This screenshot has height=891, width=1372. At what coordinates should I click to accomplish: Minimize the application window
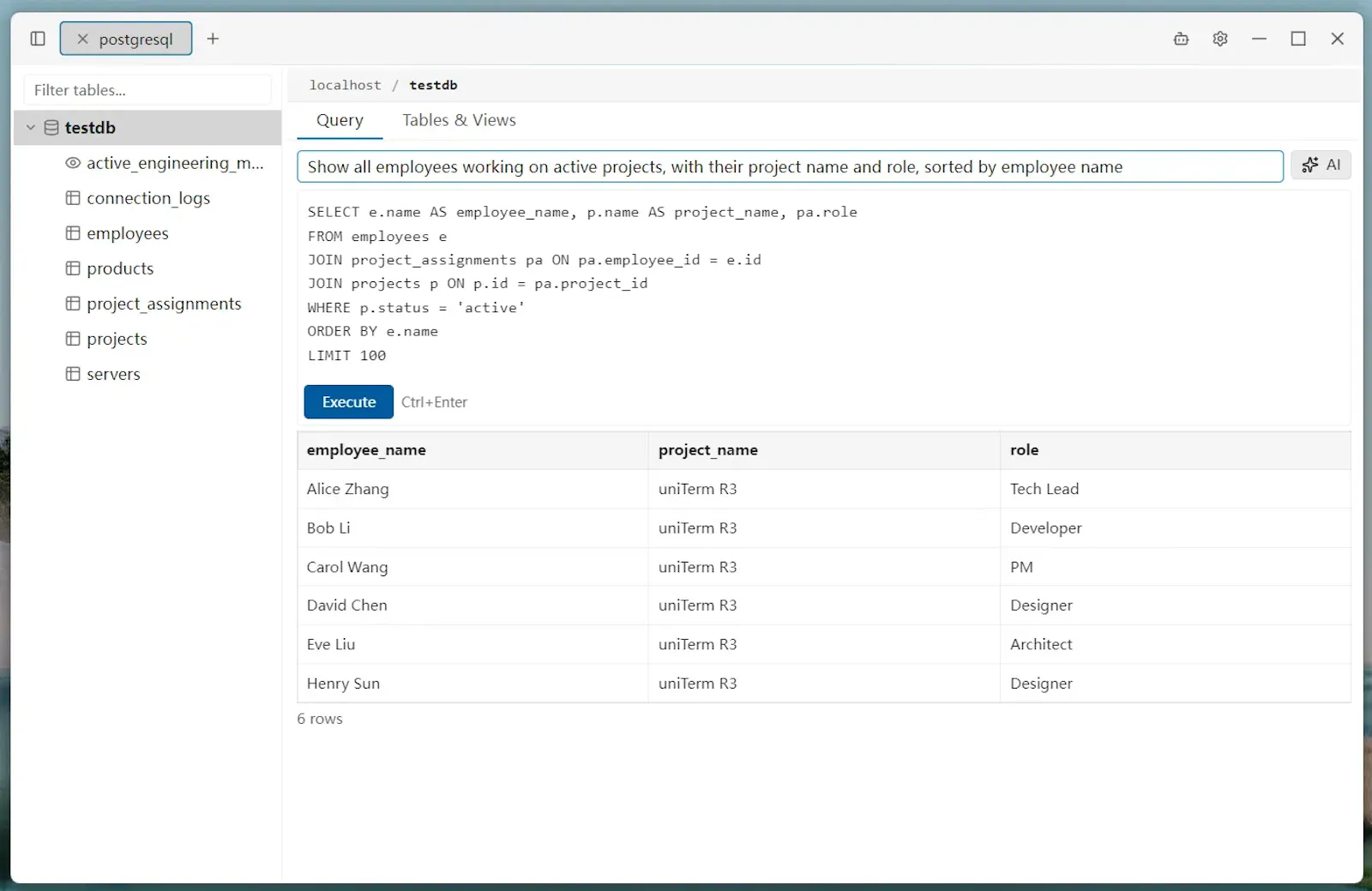(x=1259, y=39)
